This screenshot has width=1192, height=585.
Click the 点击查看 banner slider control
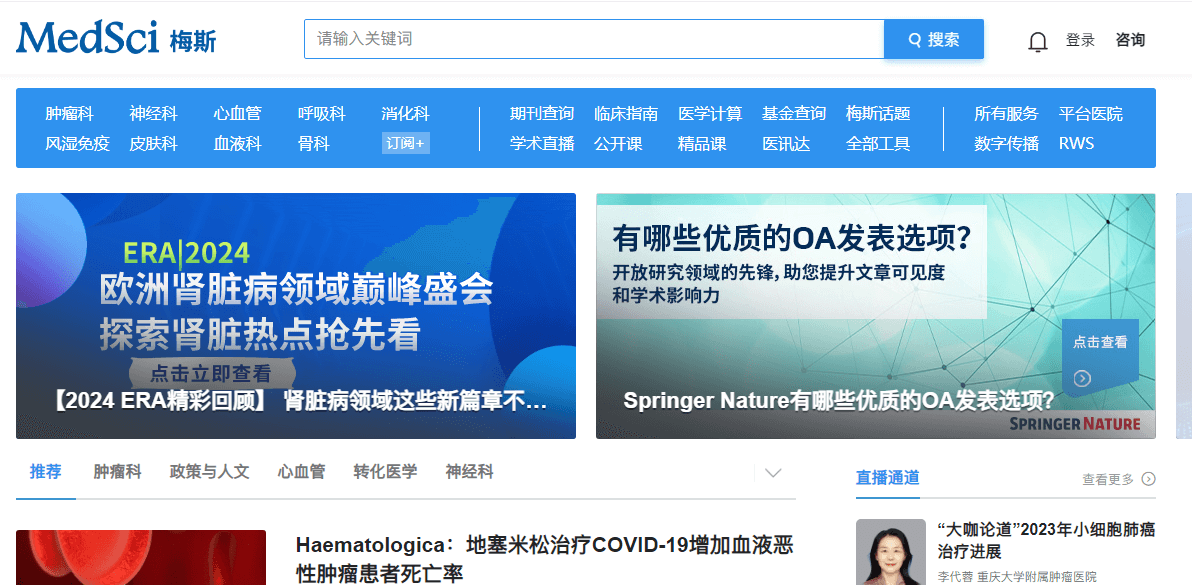pyautogui.click(x=1100, y=352)
